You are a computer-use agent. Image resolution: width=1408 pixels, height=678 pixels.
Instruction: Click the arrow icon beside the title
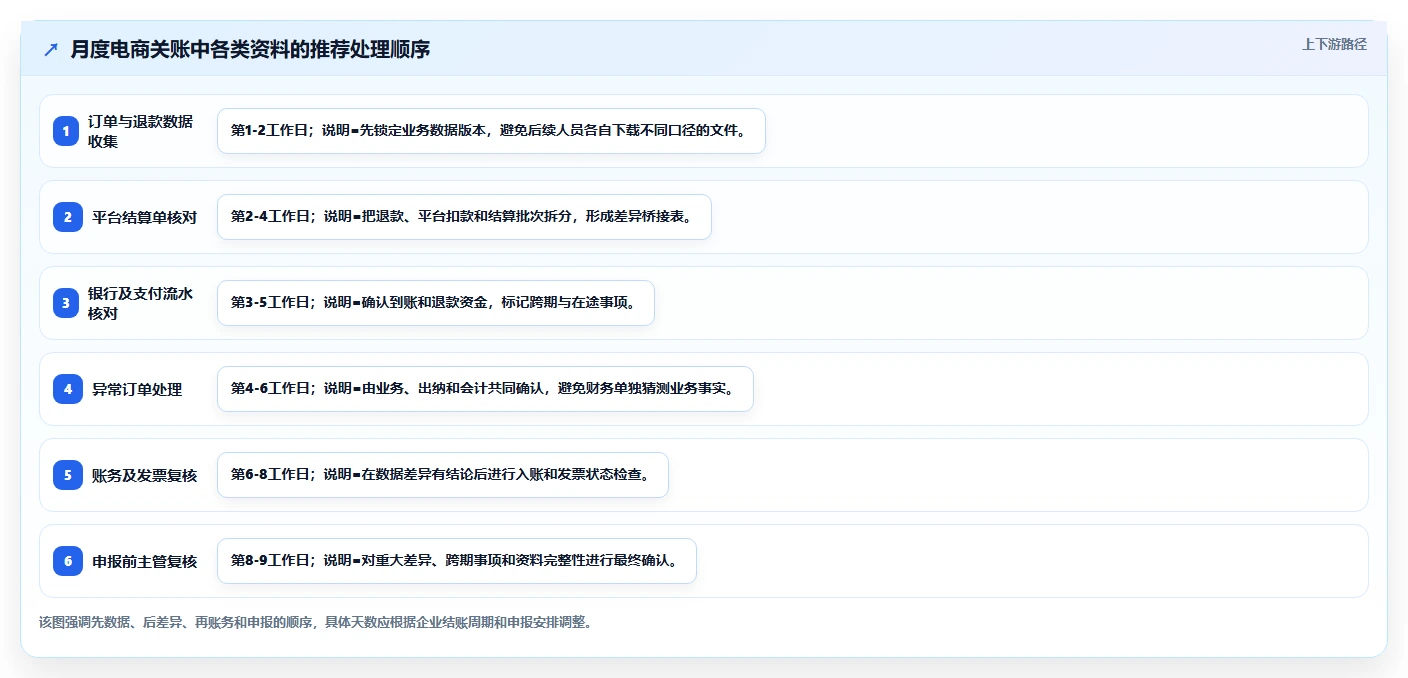51,49
